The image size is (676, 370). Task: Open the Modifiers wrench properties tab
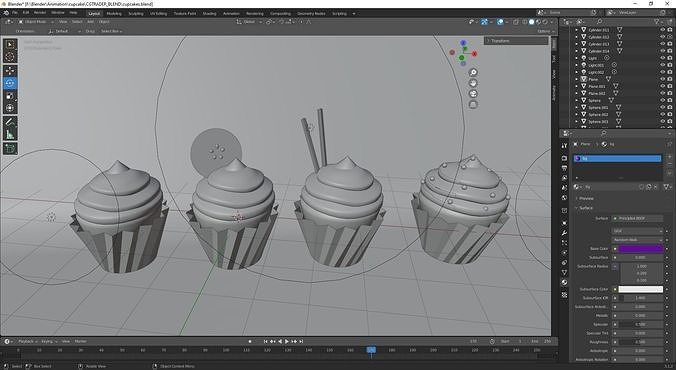pyautogui.click(x=564, y=233)
